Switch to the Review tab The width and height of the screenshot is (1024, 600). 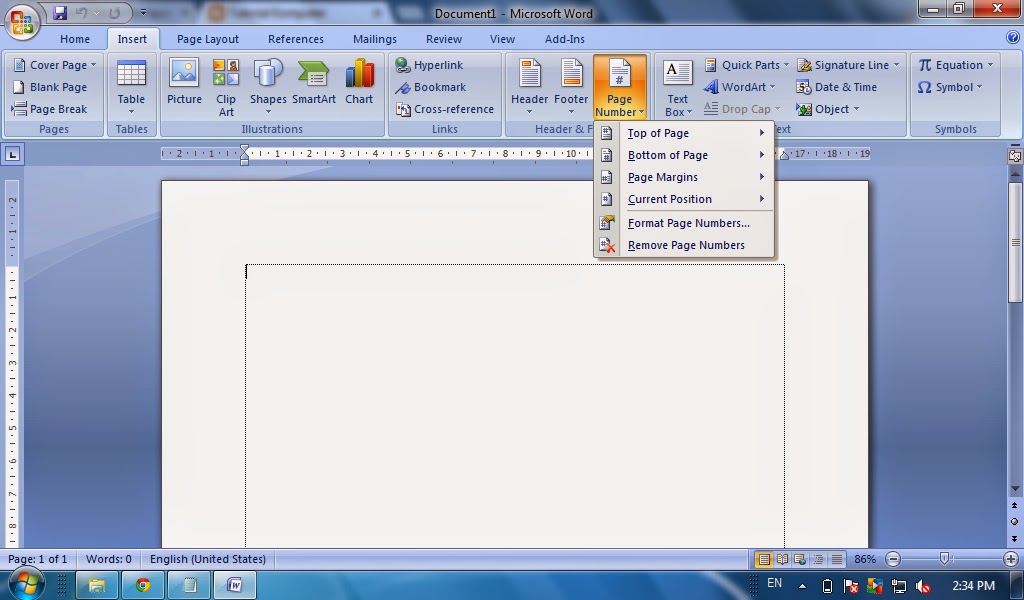(x=444, y=39)
